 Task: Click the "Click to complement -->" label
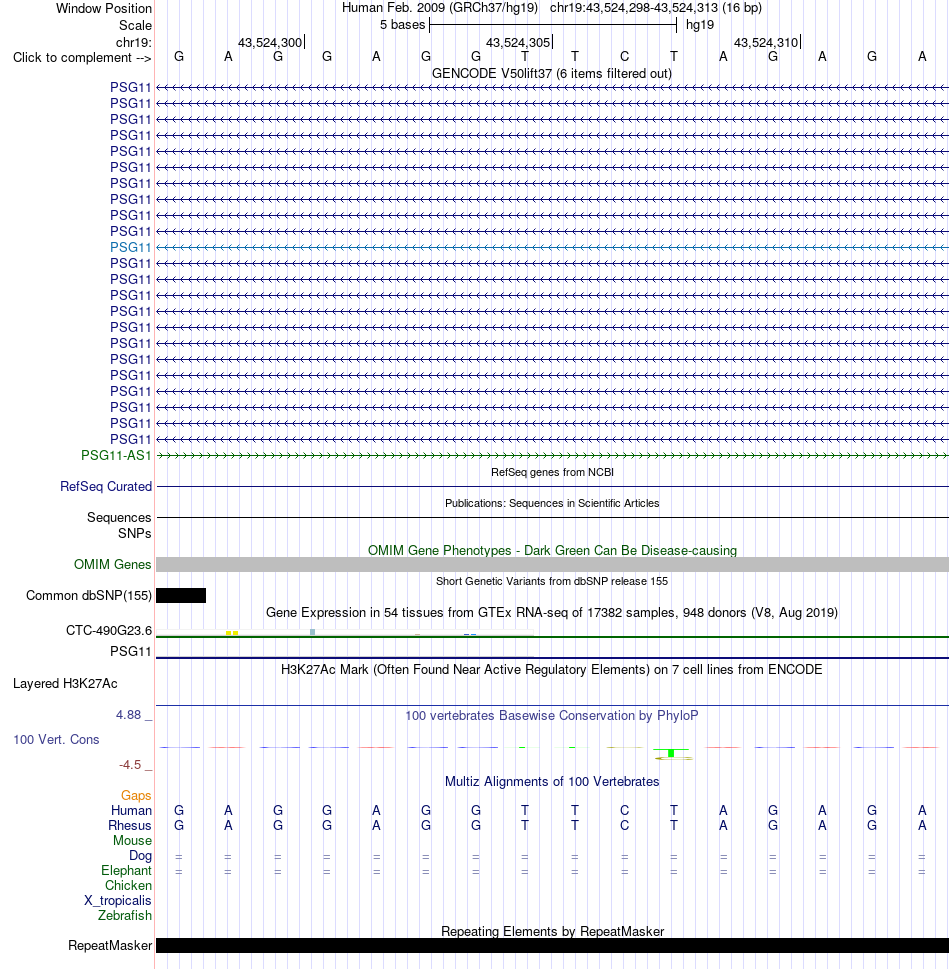click(x=82, y=57)
